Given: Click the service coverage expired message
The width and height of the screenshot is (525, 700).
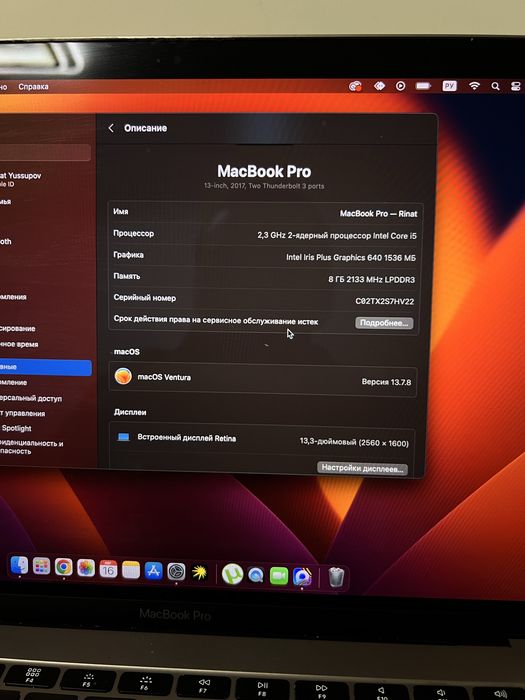Looking at the screenshot, I should click(x=216, y=320).
